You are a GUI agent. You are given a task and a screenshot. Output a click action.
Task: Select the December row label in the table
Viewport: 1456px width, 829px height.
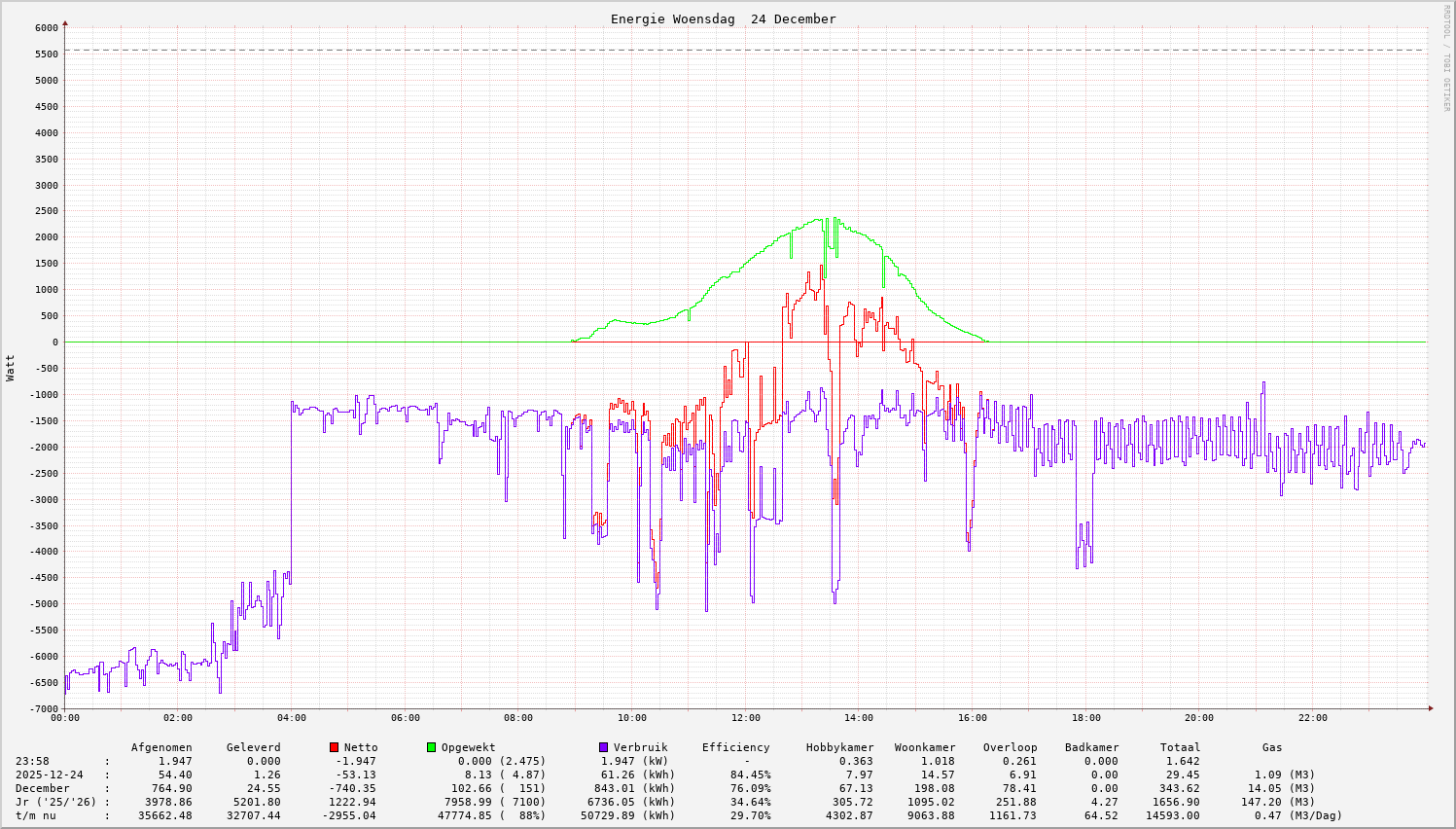pyautogui.click(x=43, y=788)
